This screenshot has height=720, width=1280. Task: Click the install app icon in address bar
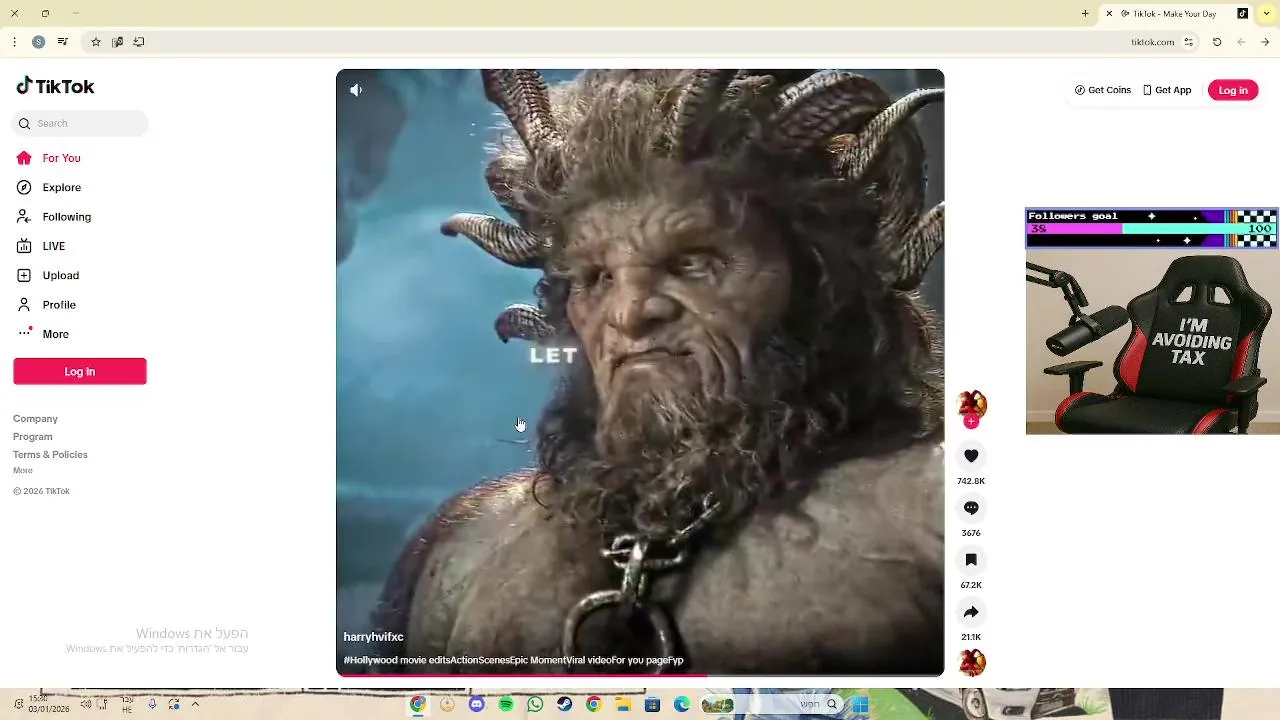[139, 42]
